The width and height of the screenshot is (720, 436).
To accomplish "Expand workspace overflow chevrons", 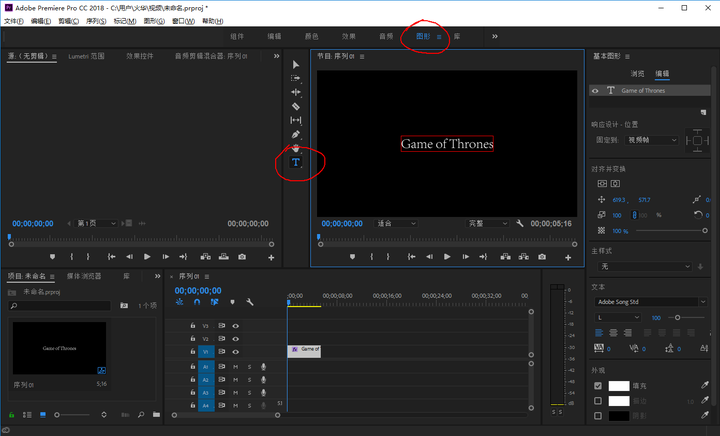I will pos(495,36).
